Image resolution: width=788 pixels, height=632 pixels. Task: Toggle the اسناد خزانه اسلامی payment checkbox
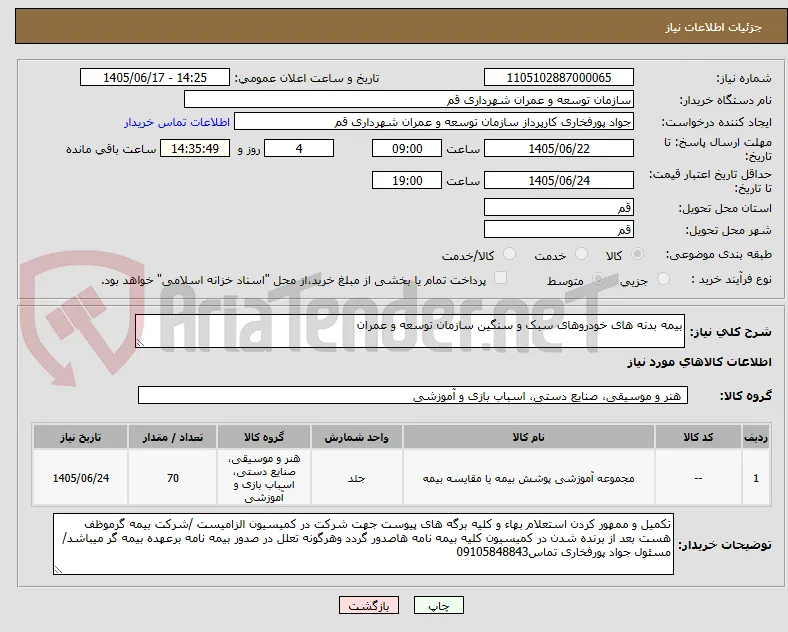click(501, 278)
